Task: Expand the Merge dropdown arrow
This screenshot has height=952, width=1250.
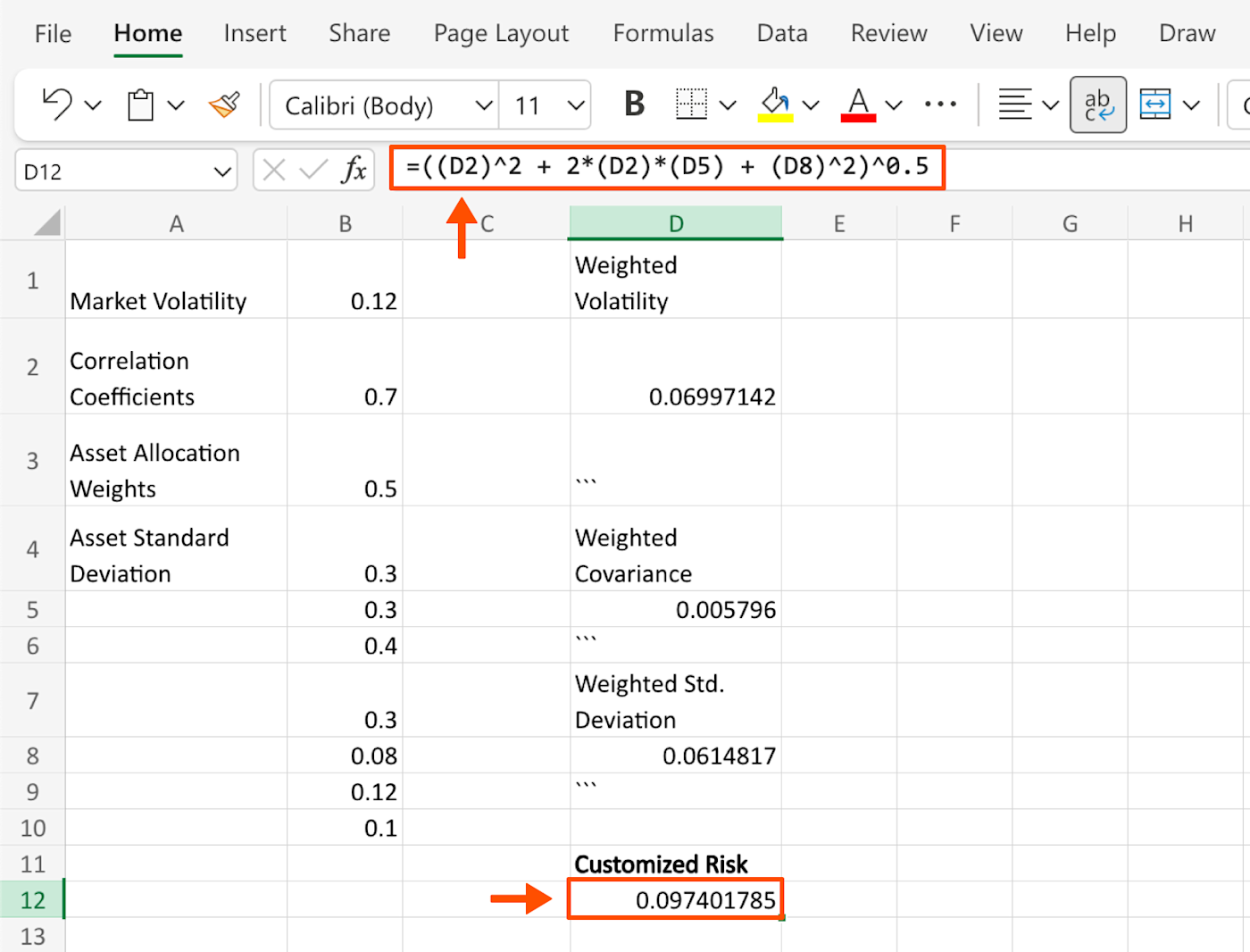Action: (1191, 105)
